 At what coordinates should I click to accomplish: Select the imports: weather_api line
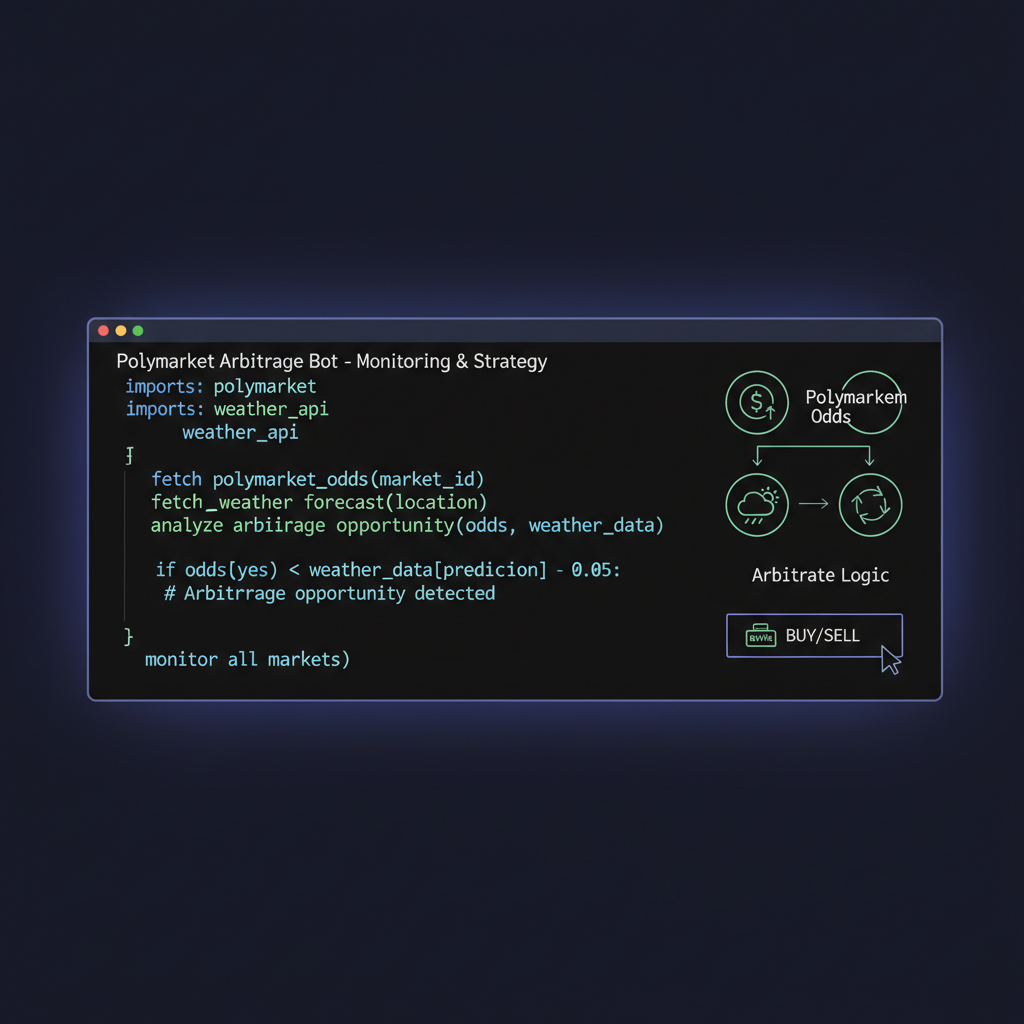click(226, 409)
